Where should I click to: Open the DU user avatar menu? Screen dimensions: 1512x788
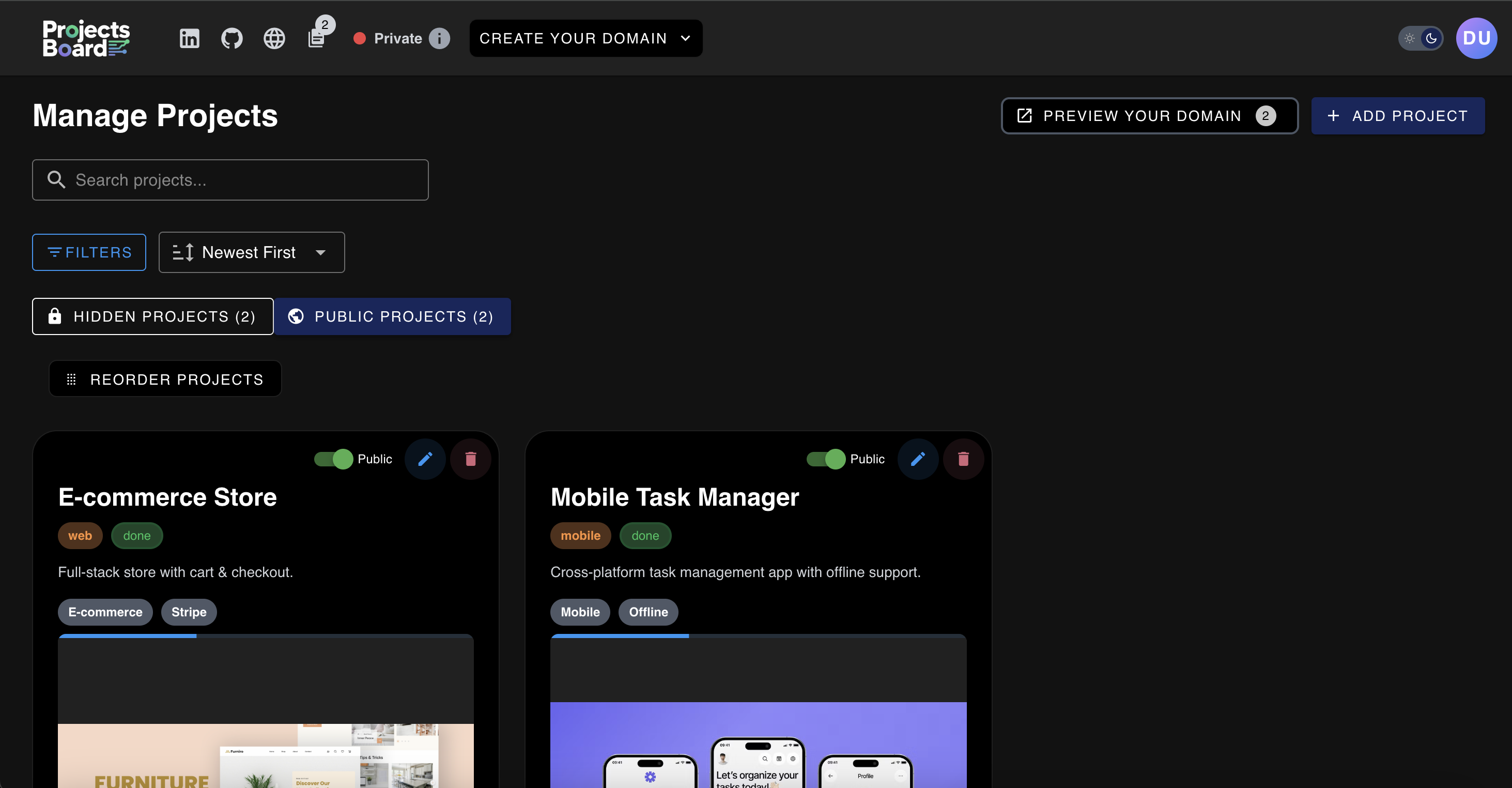point(1476,38)
